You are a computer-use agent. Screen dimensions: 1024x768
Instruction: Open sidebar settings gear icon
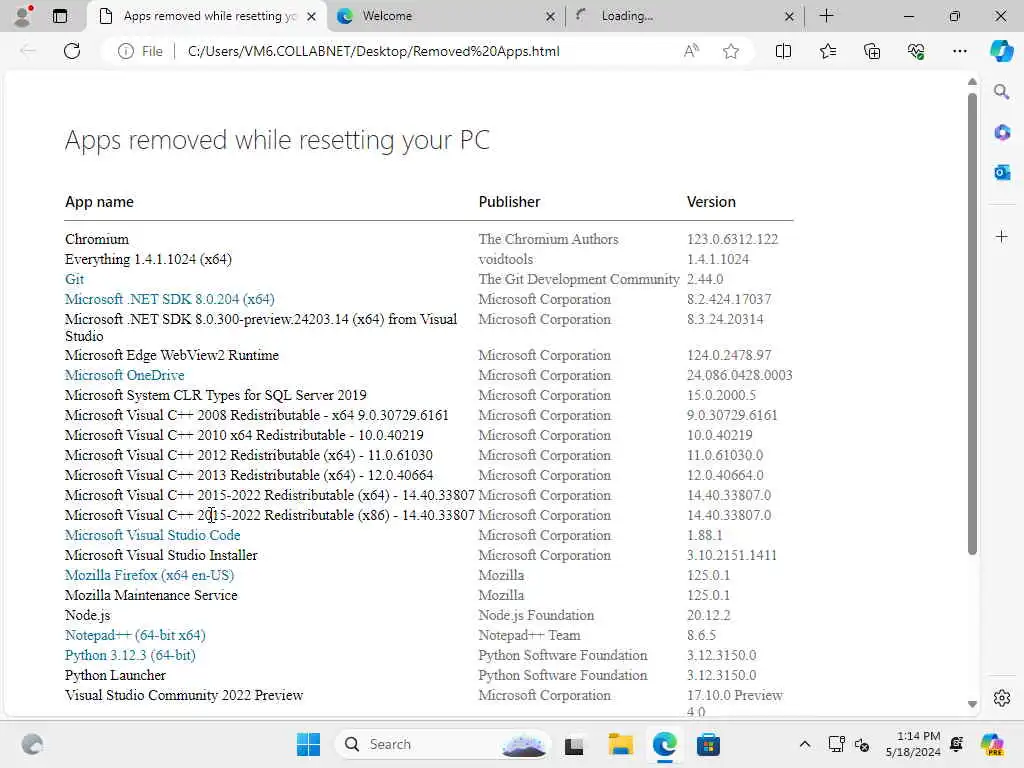[1001, 698]
